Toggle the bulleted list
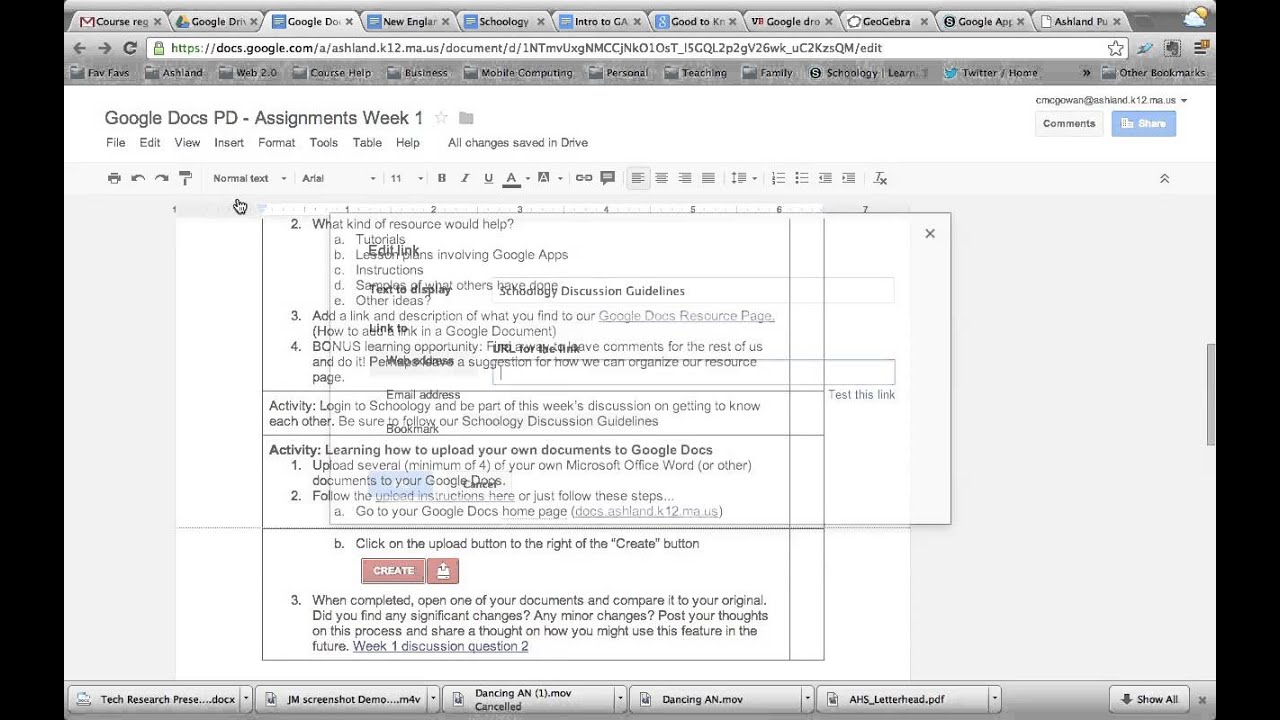 (x=801, y=178)
